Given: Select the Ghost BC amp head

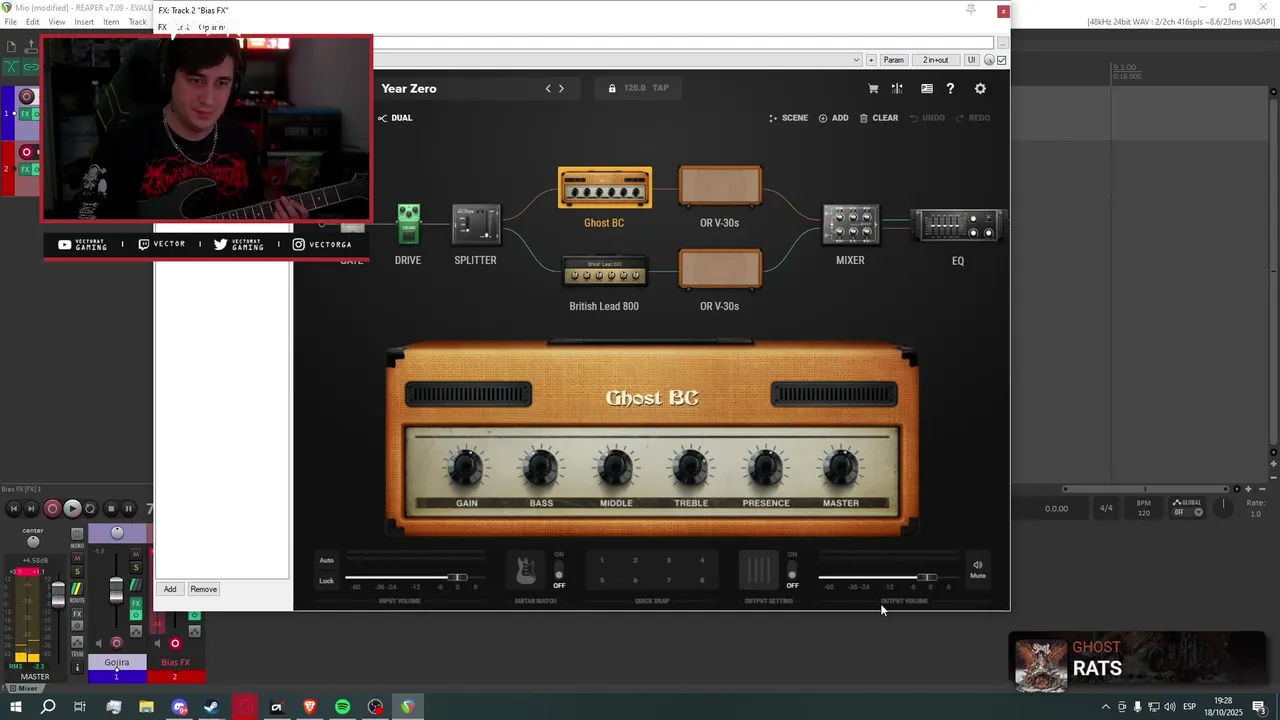Looking at the screenshot, I should click(604, 188).
